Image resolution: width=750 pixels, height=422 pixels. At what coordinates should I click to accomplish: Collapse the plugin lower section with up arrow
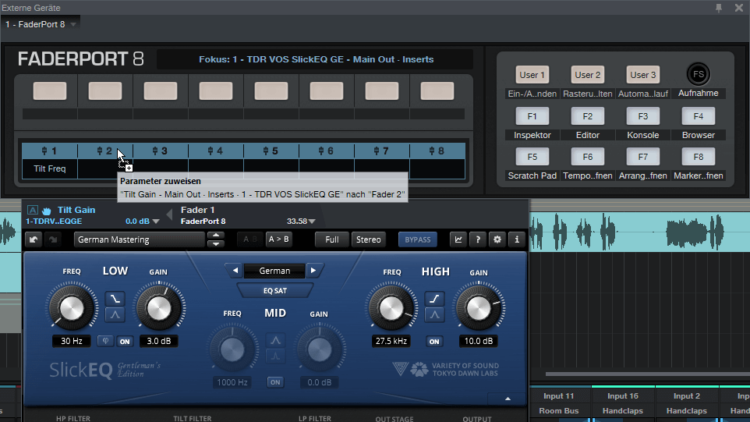click(507, 399)
